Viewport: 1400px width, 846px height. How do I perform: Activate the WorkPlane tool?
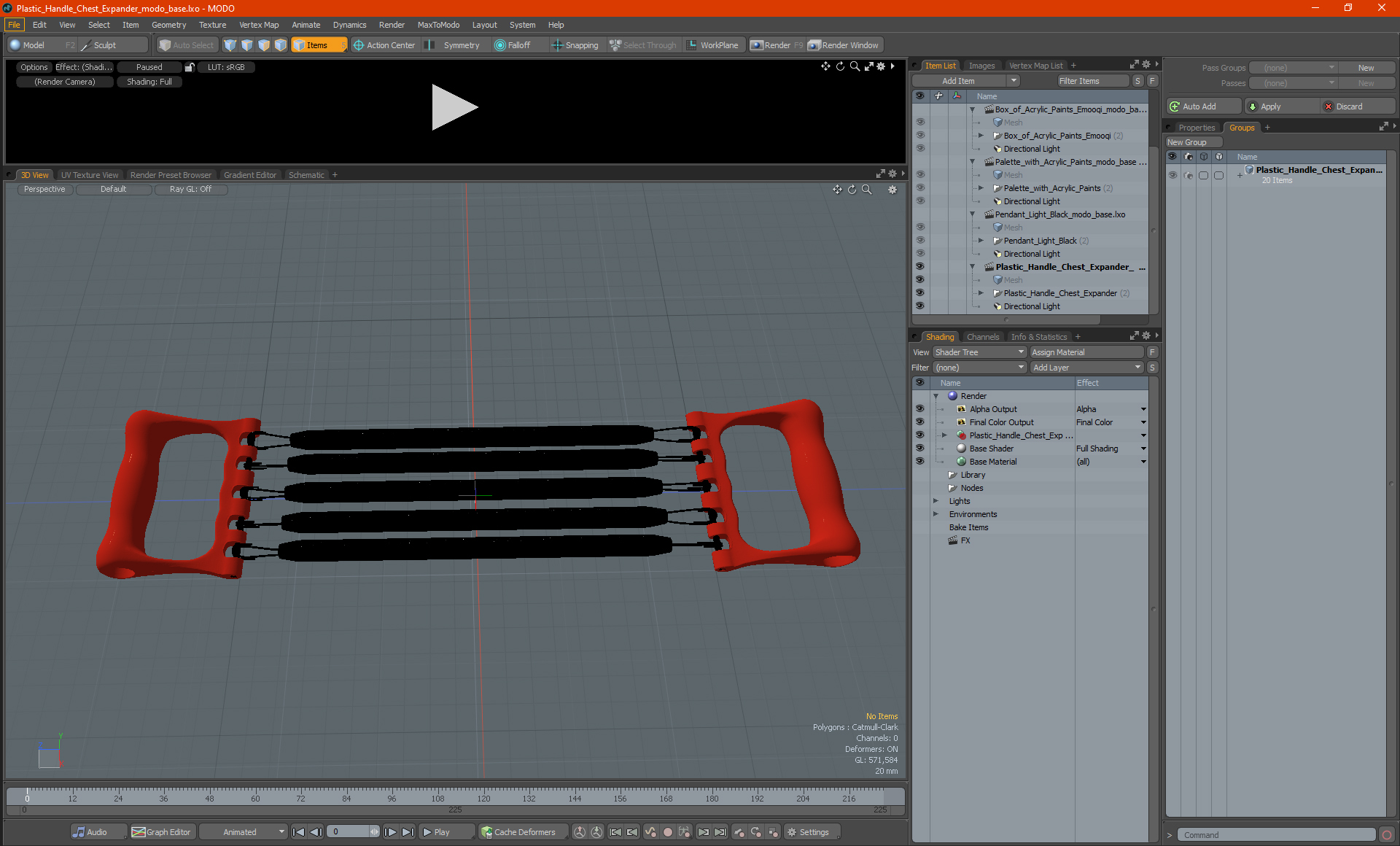coord(712,45)
